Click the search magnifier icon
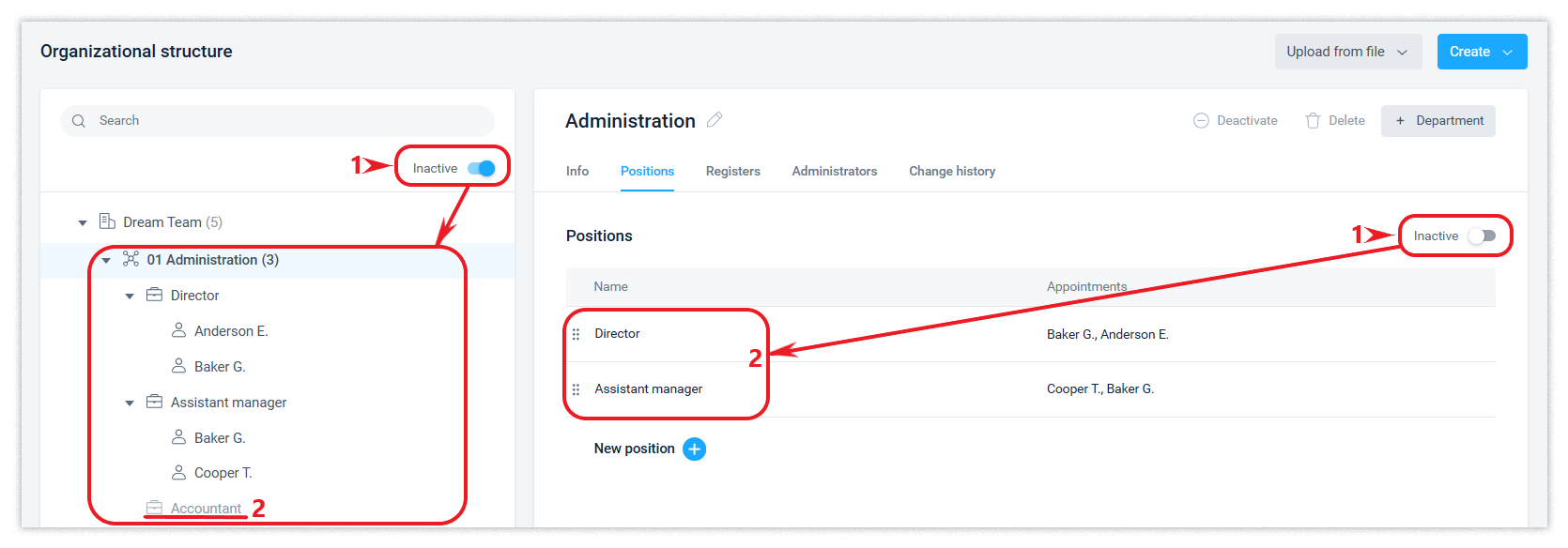Viewport: 1568px width, 548px height. click(79, 121)
